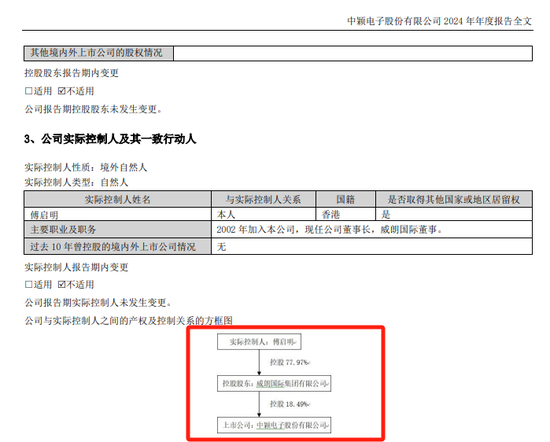
Task: Click the sentence 公司报告期实际控制人未发生变更。
Action: [98, 302]
